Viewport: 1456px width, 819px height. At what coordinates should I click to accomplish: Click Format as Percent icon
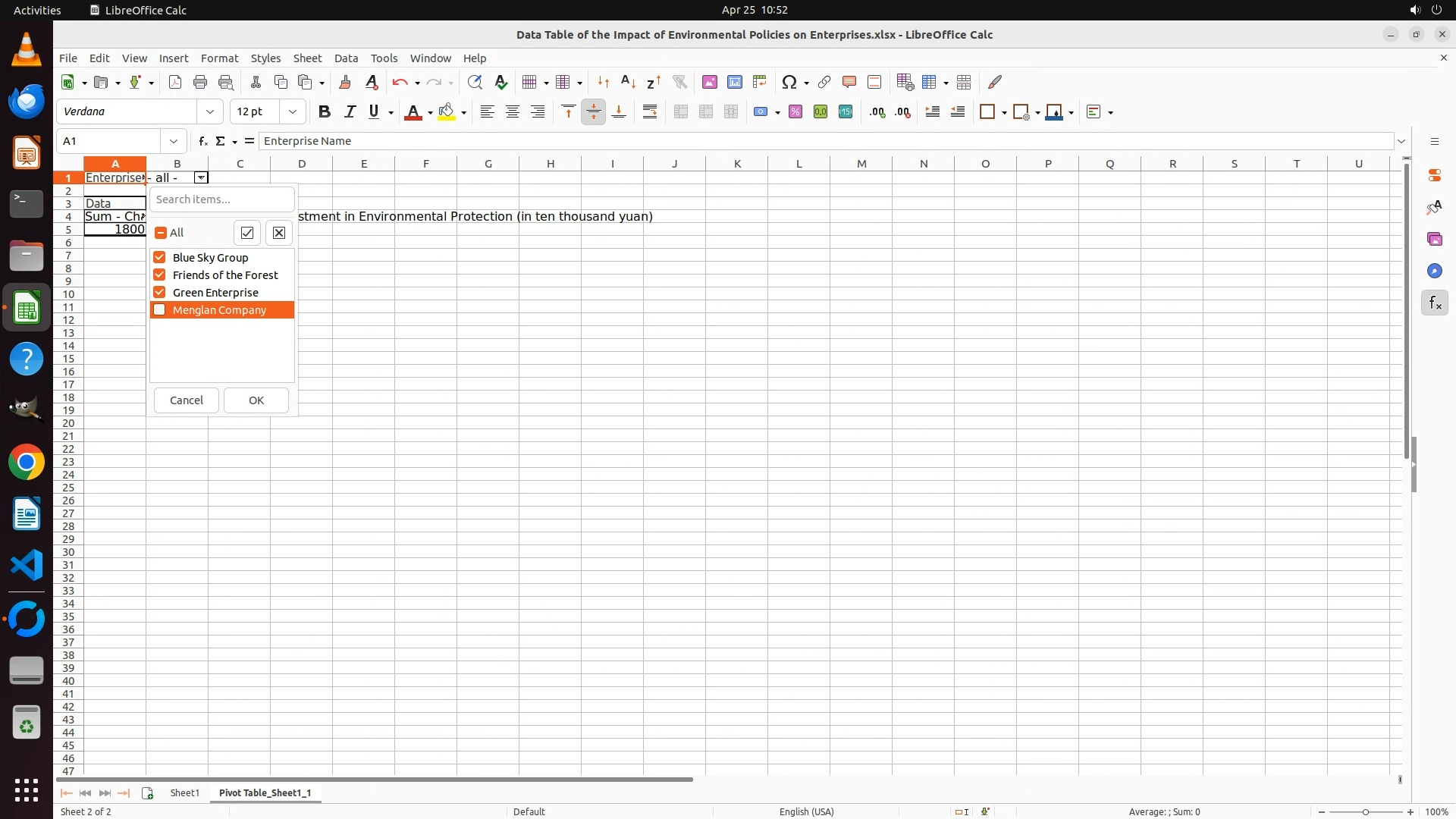pos(795,112)
